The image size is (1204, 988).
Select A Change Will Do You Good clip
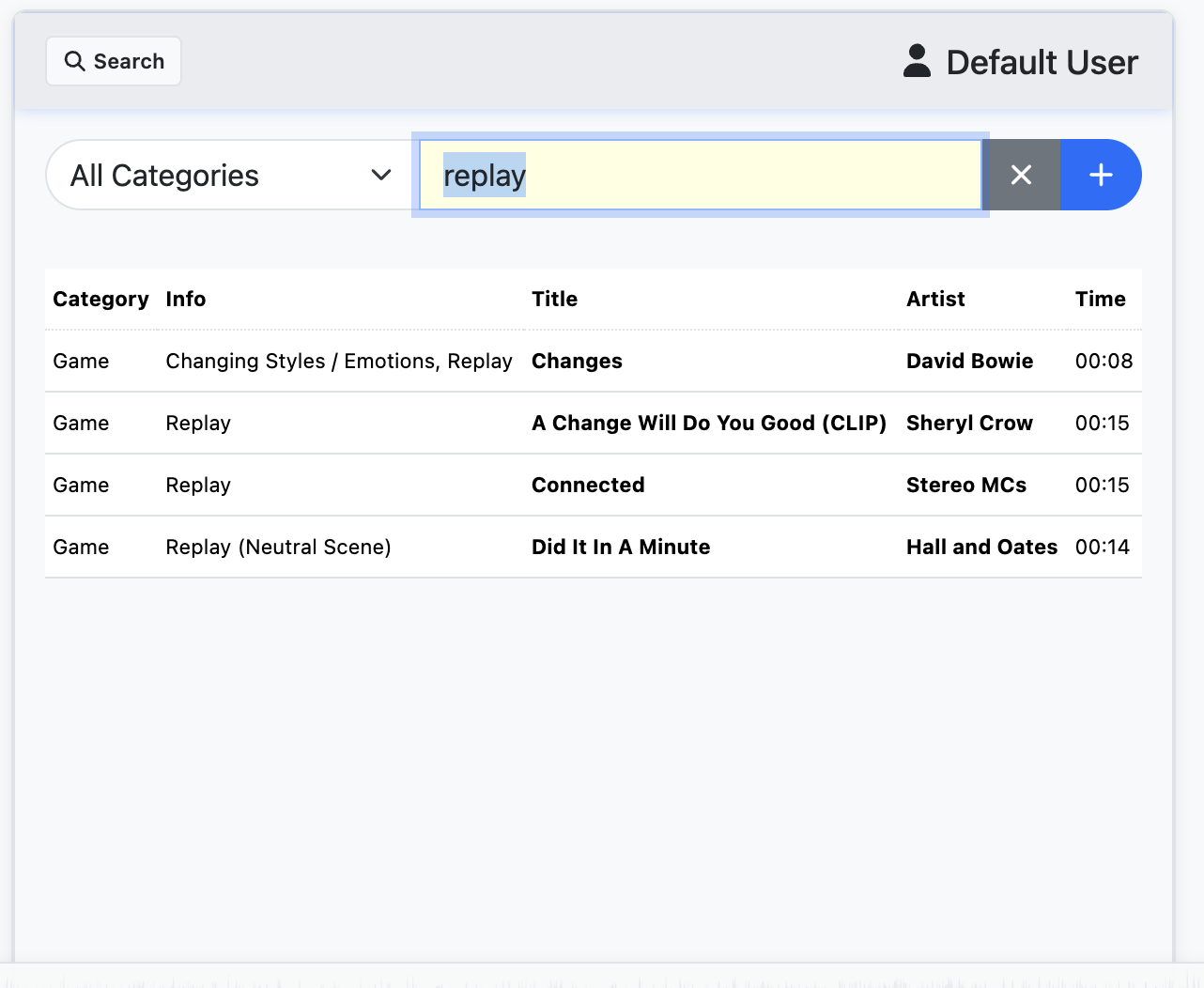point(708,423)
